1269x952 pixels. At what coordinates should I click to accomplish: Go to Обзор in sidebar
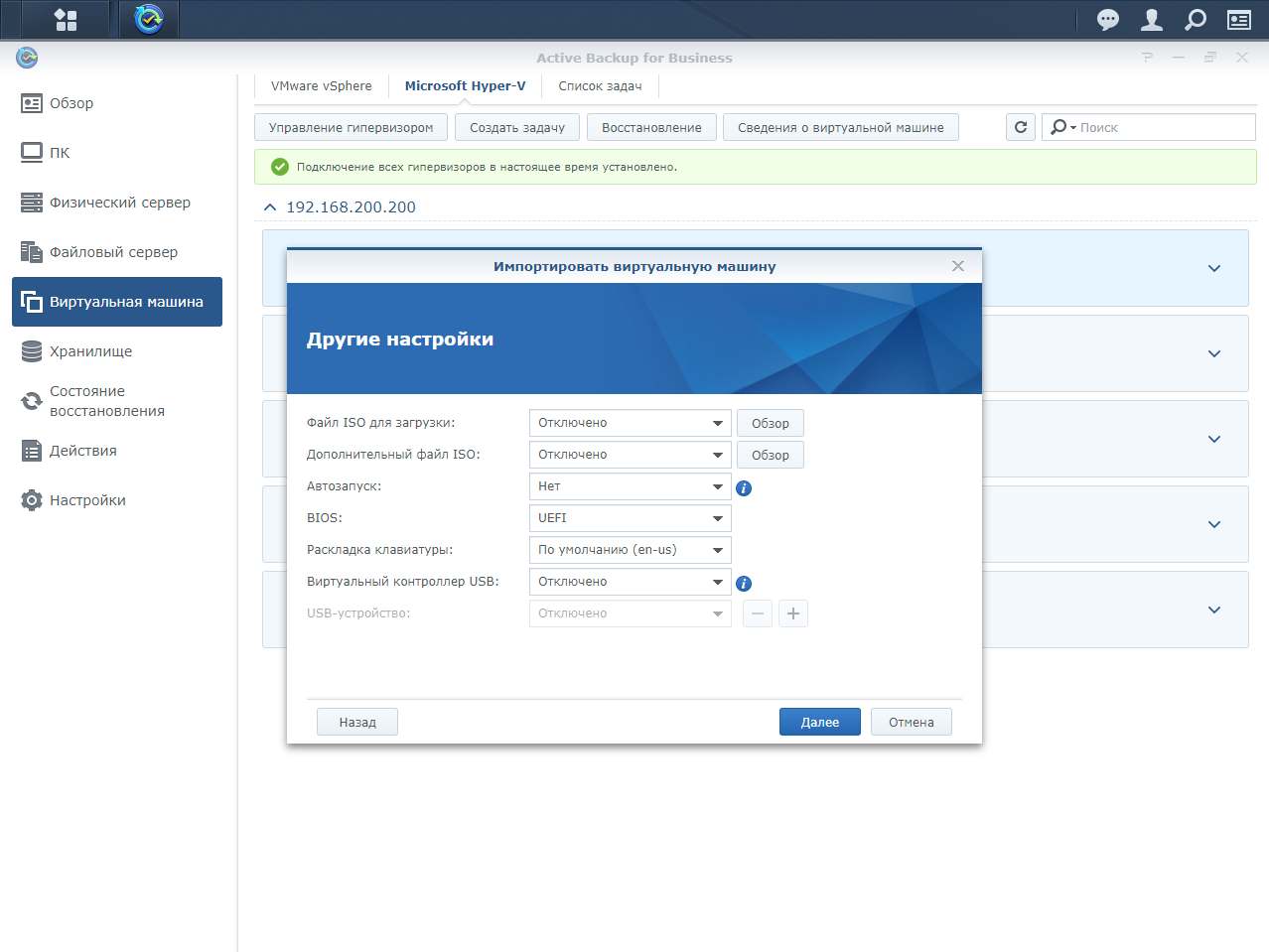tap(117, 103)
